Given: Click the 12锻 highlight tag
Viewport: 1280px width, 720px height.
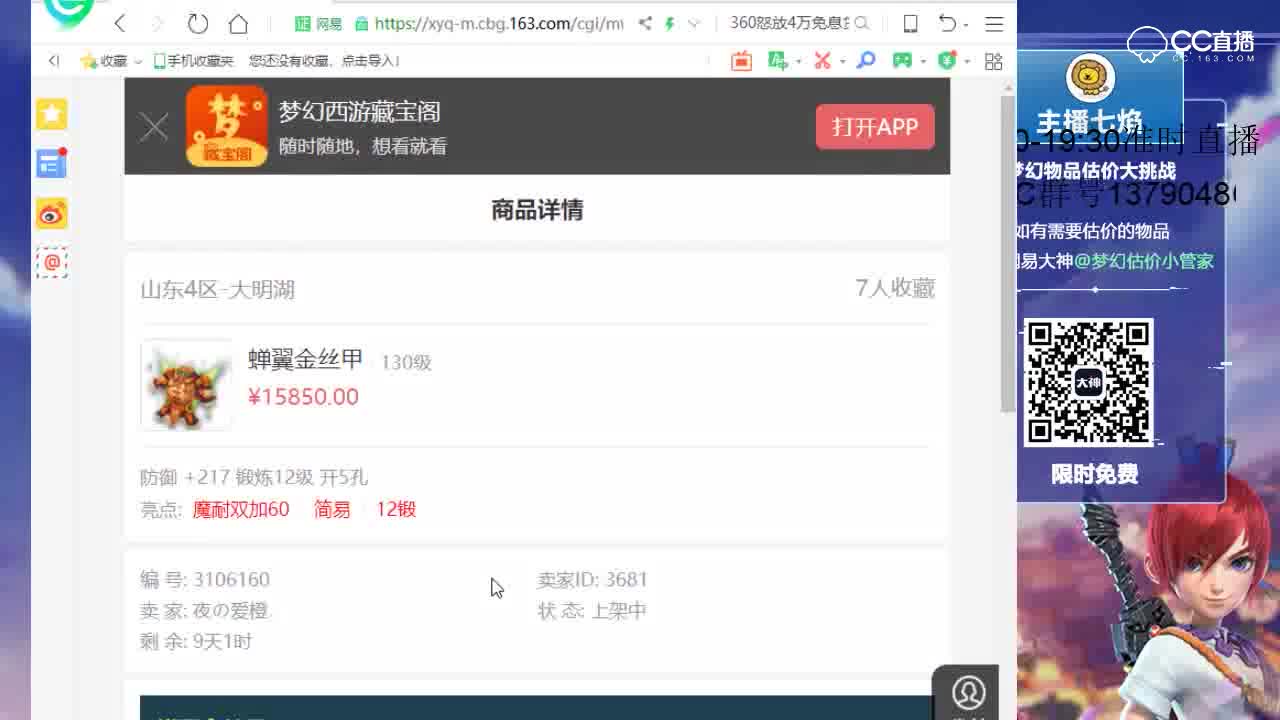Looking at the screenshot, I should 396,509.
